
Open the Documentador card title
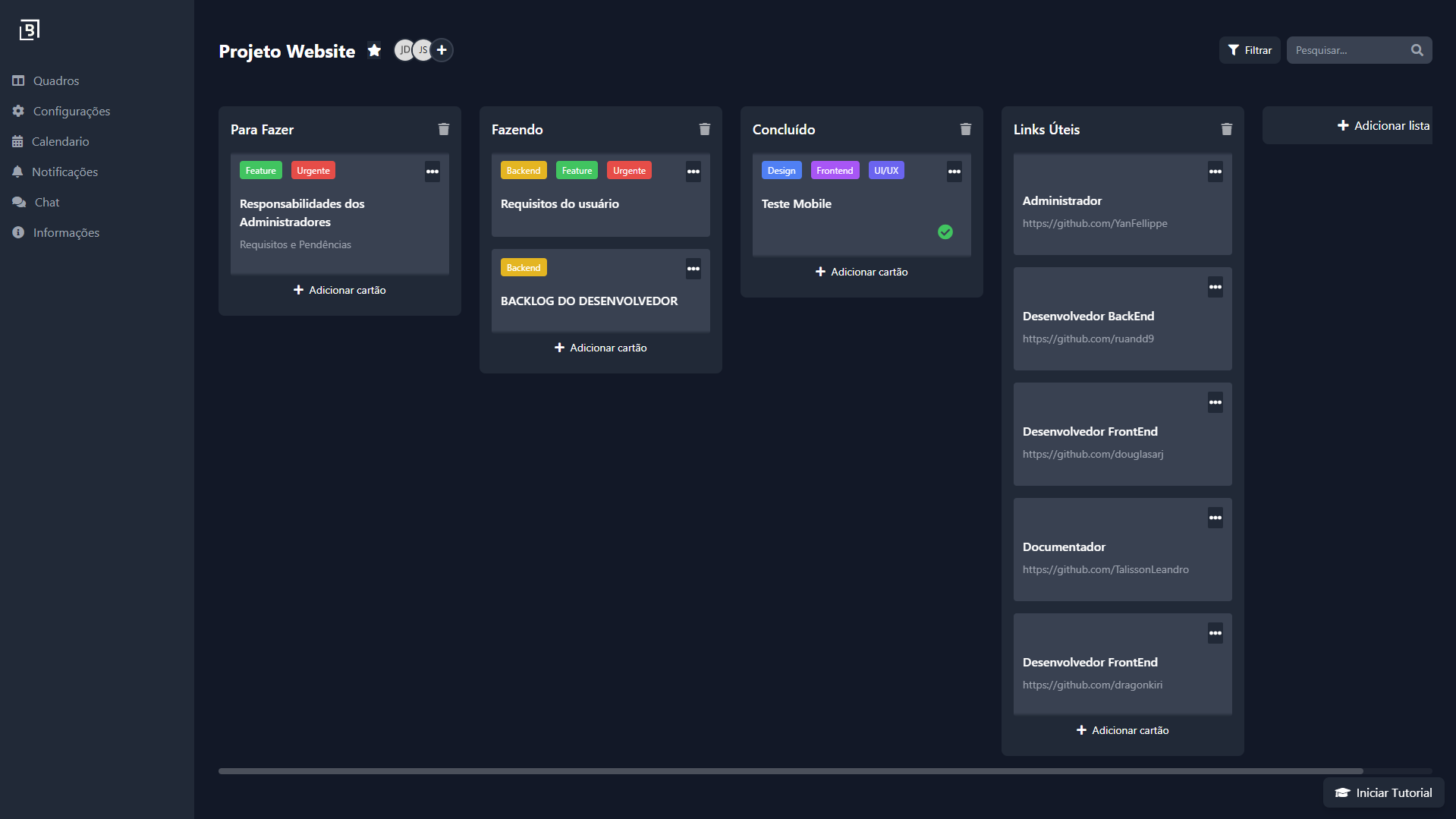click(1064, 547)
